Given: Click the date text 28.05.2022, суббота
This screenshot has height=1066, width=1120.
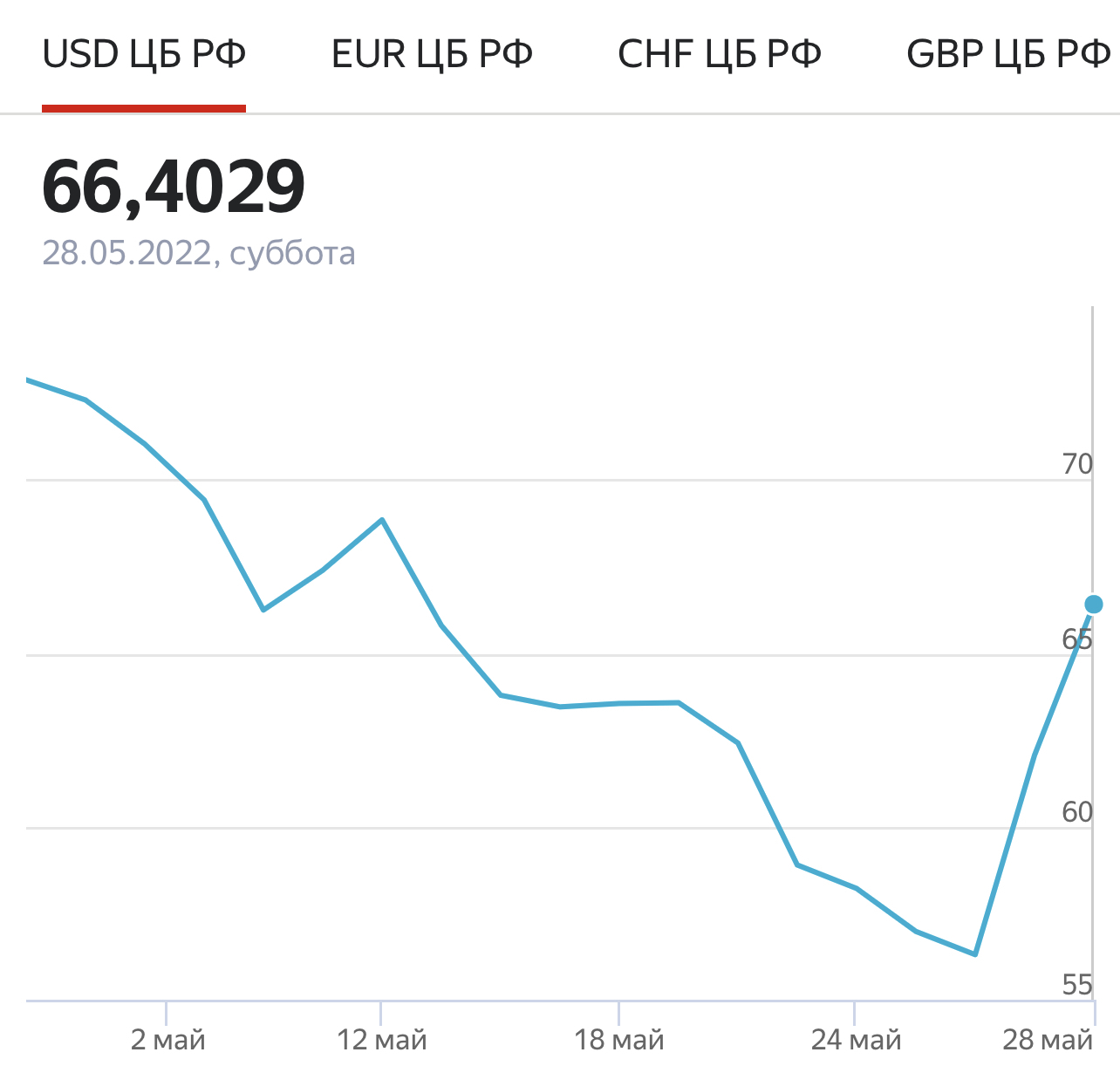Looking at the screenshot, I should pos(199,253).
